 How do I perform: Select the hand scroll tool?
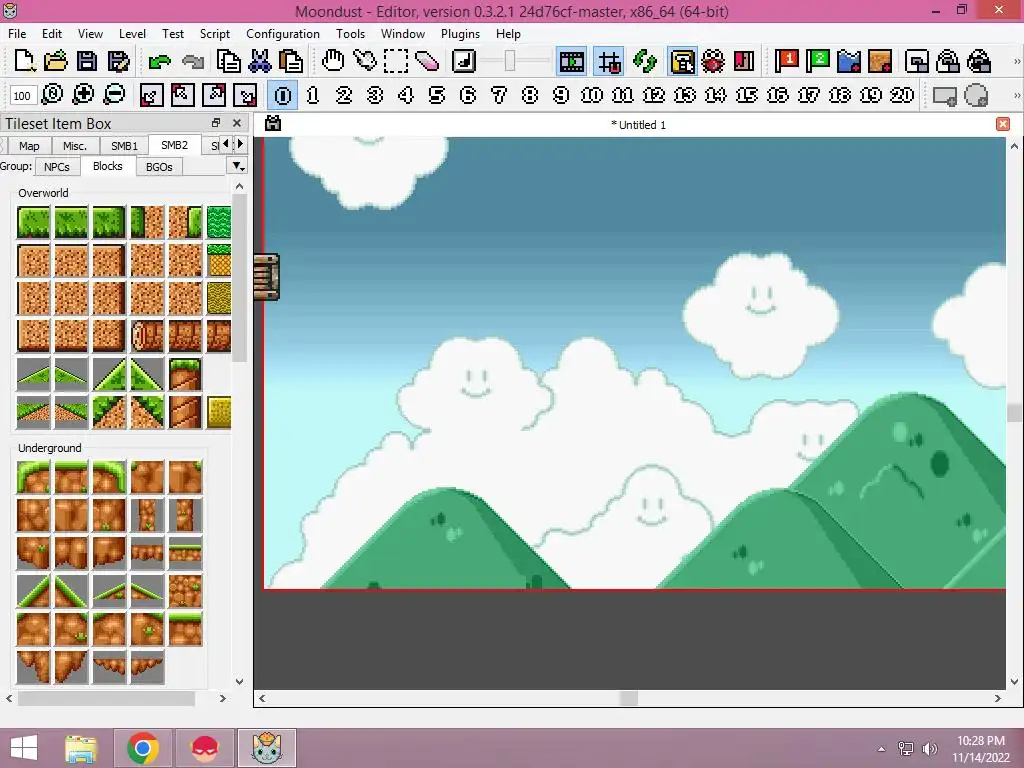333,61
